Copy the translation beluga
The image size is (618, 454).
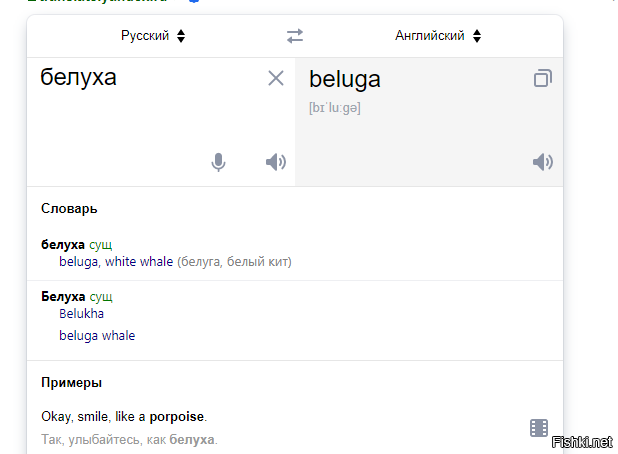(x=542, y=79)
